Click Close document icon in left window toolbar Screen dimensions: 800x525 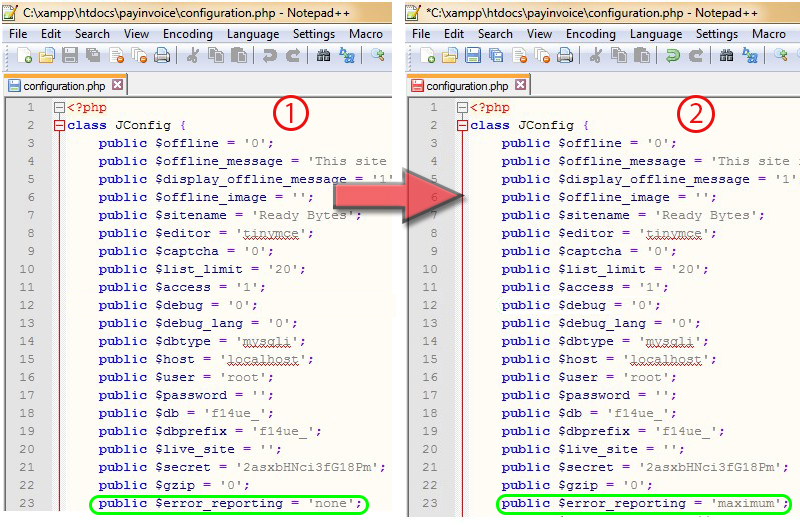(116, 55)
